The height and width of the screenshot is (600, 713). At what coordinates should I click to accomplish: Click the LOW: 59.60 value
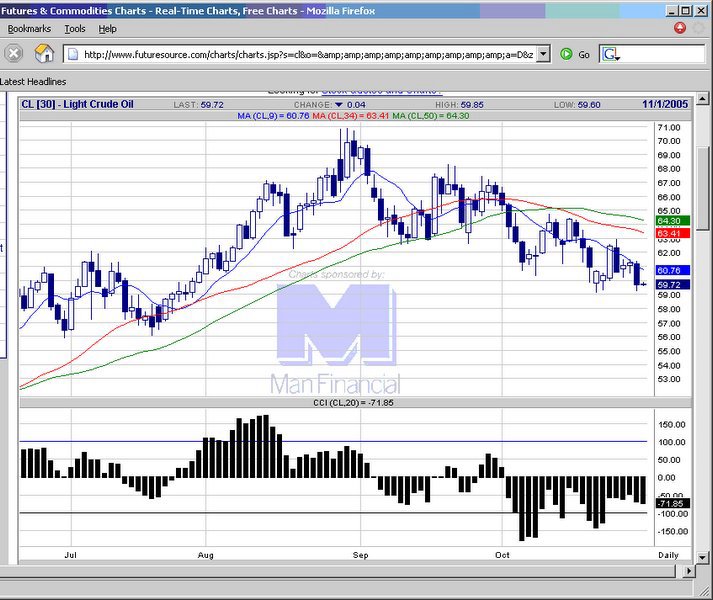click(x=577, y=105)
